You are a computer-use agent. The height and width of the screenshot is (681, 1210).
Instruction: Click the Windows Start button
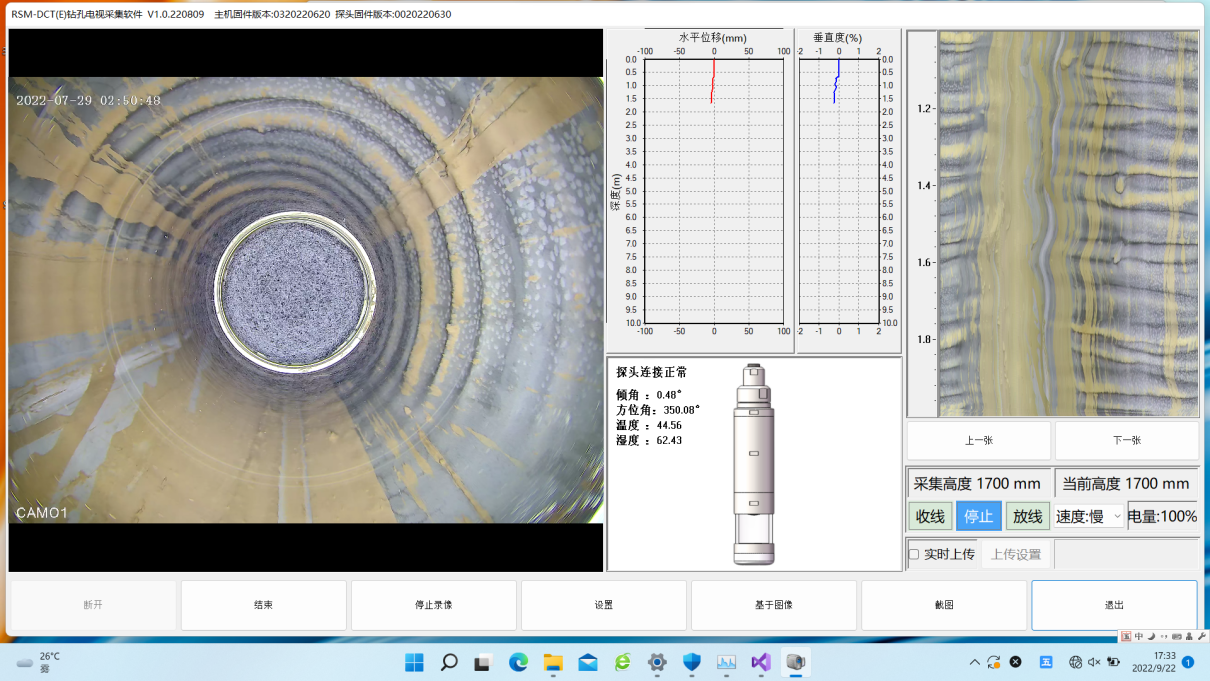414,662
